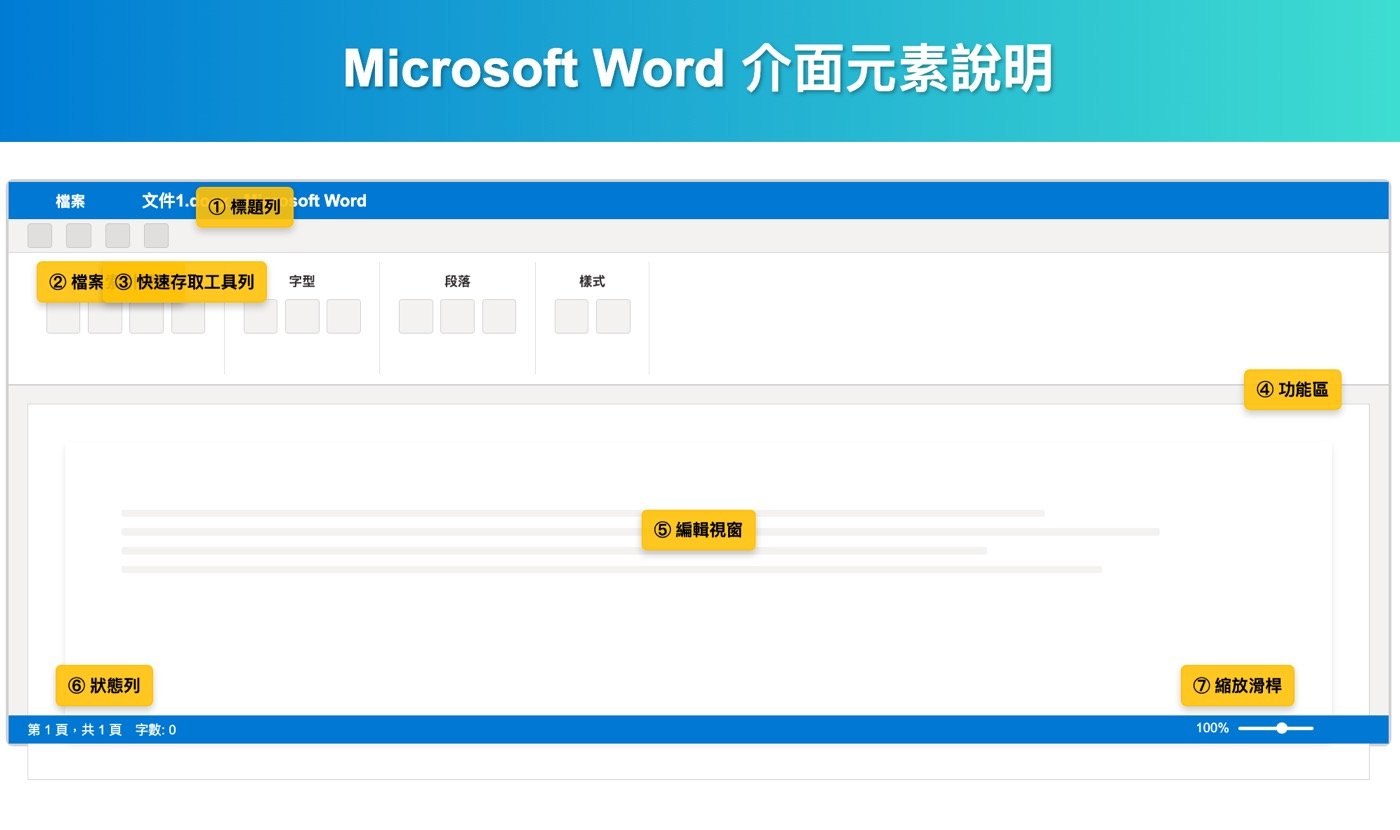Click the fourth Quick Access toolbar button
The height and width of the screenshot is (830, 1400).
point(156,236)
